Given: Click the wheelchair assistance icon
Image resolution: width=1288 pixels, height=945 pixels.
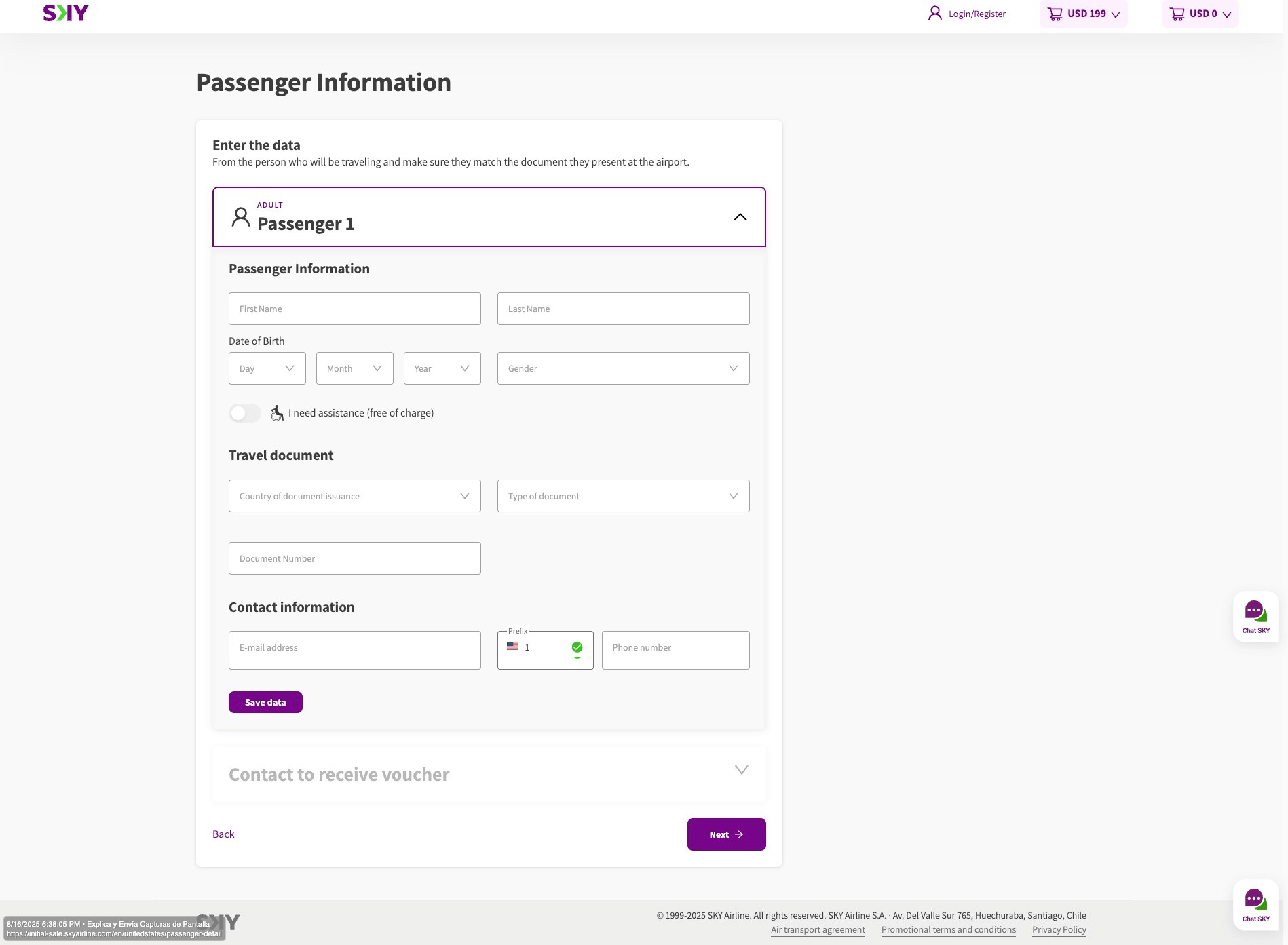Looking at the screenshot, I should [x=277, y=413].
